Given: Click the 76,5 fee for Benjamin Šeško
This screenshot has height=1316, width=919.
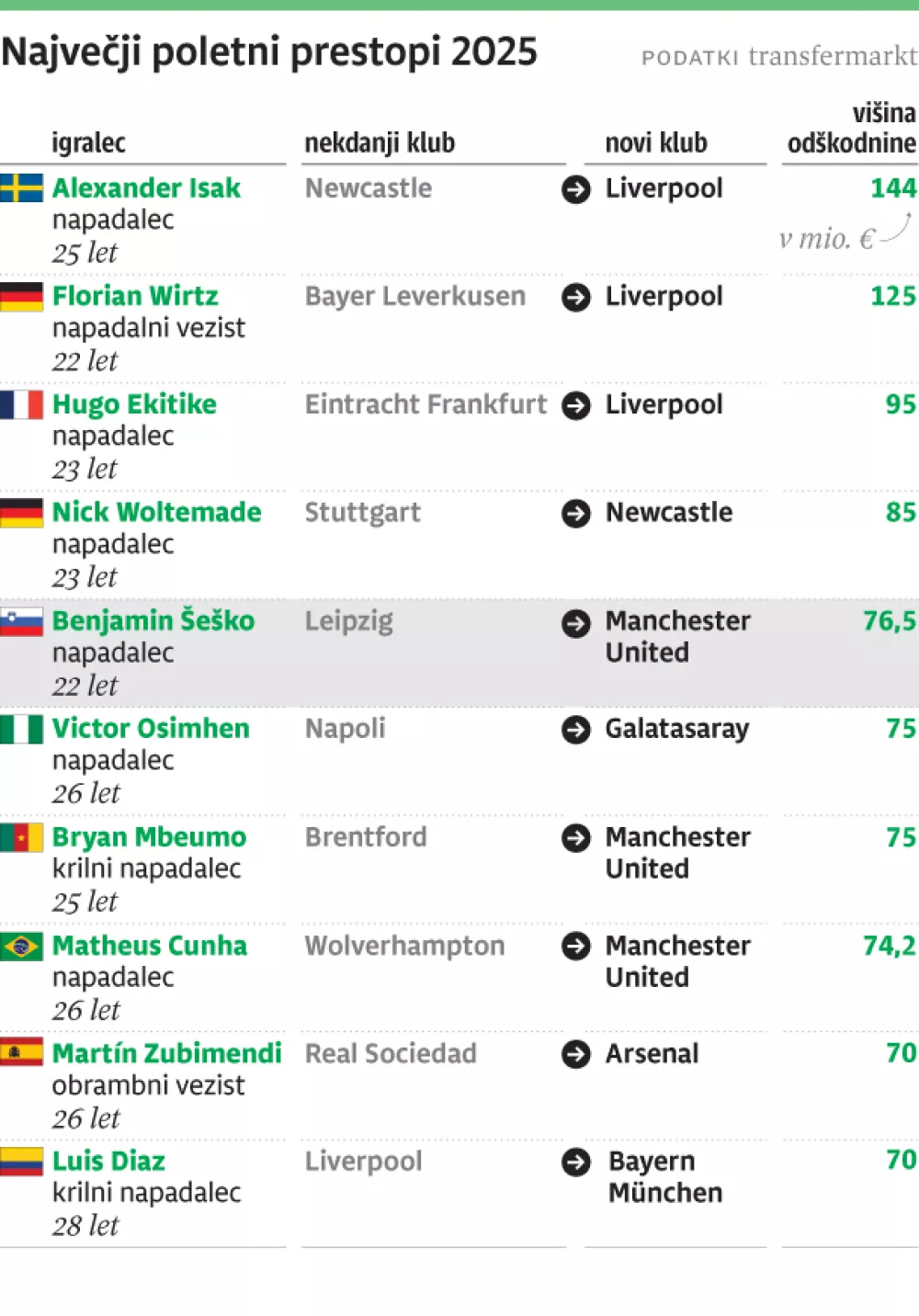Looking at the screenshot, I should click(889, 621).
